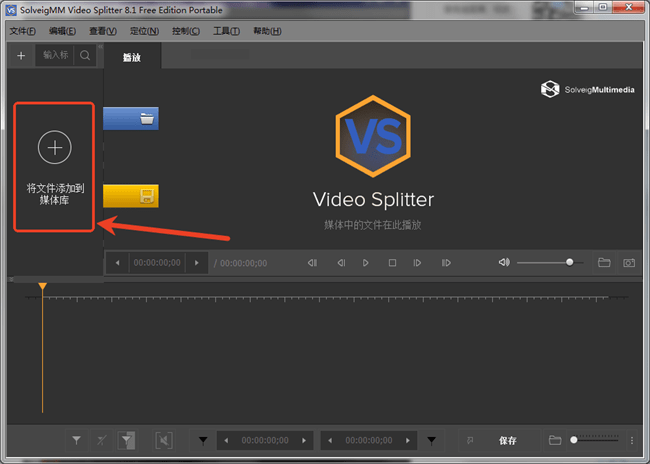Toggle the highlighted invert fragment icon

pyautogui.click(x=126, y=440)
